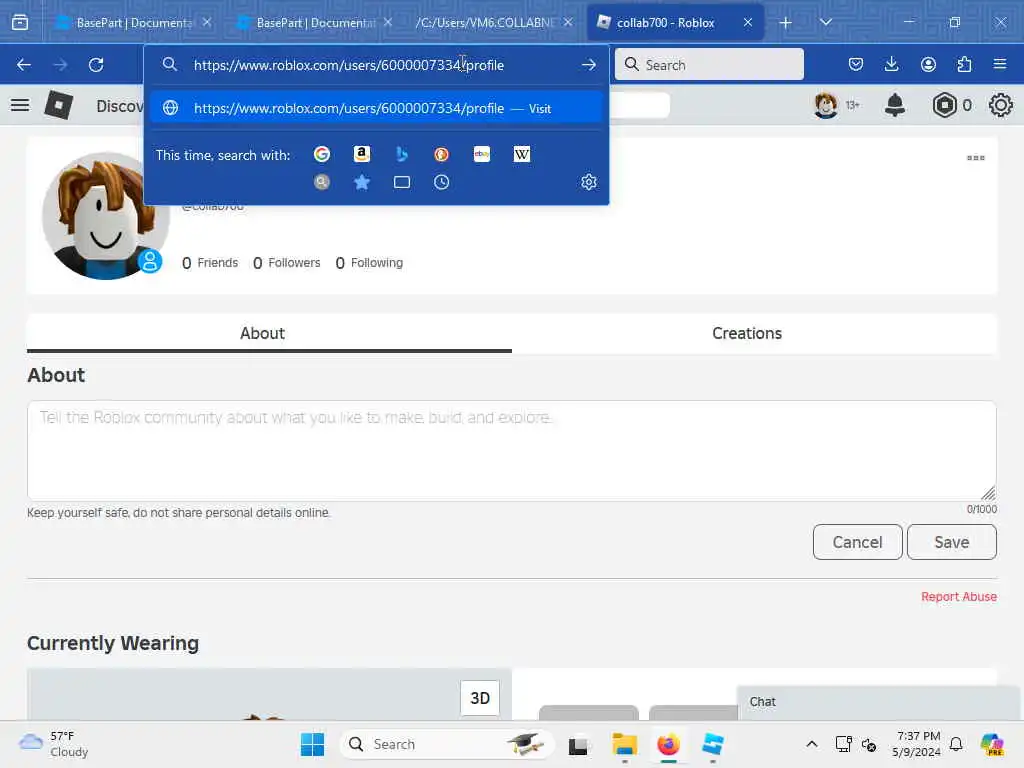The width and height of the screenshot is (1024, 768).
Task: Click the Firefox Search box
Action: point(709,64)
